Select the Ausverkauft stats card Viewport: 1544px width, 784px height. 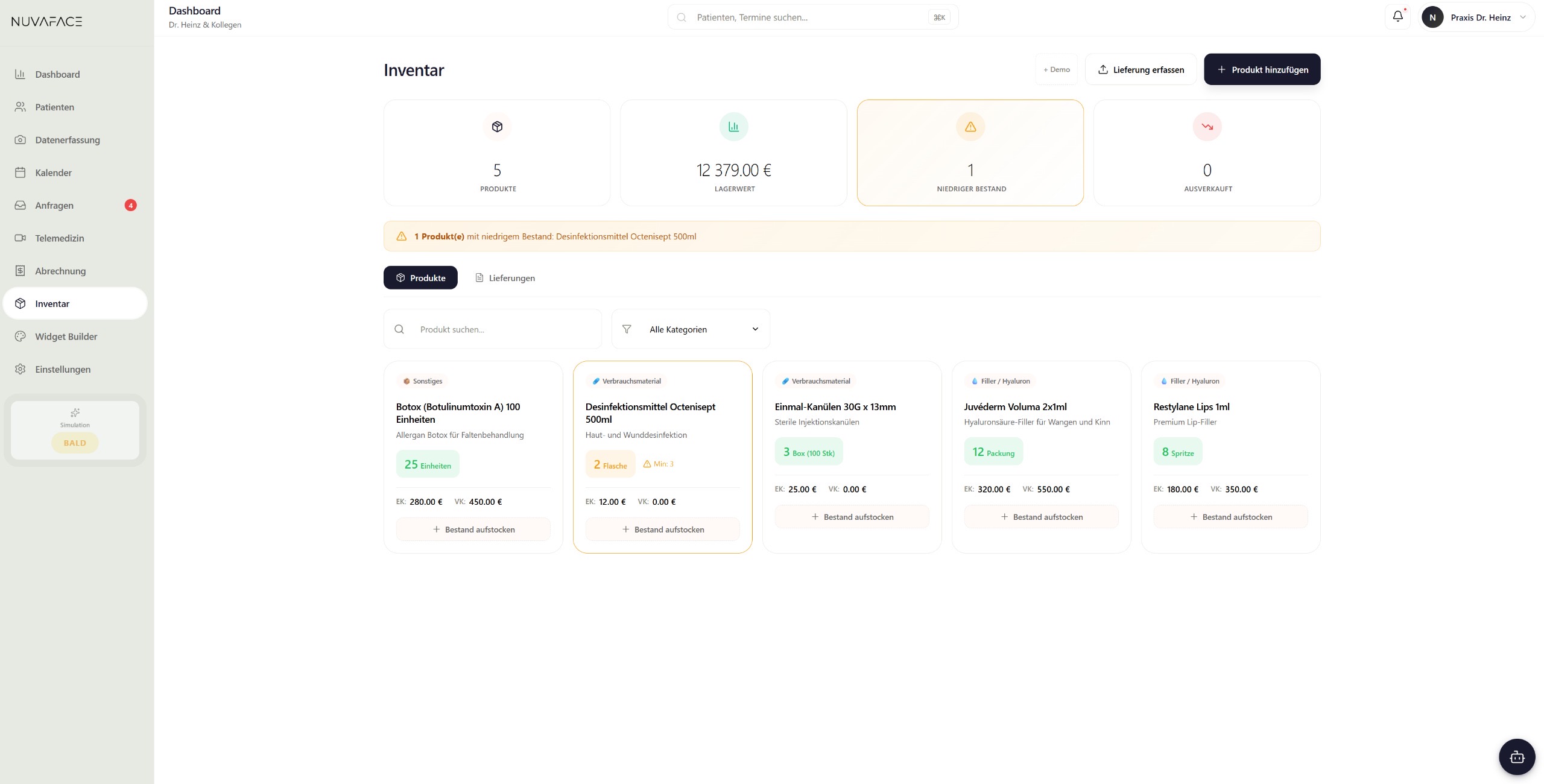1206,152
